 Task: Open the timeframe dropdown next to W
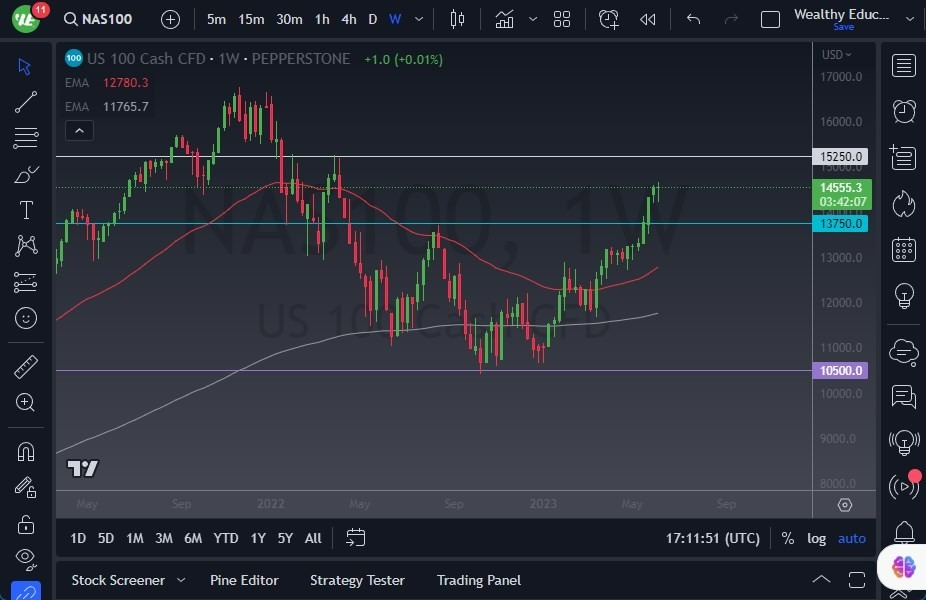tap(418, 18)
